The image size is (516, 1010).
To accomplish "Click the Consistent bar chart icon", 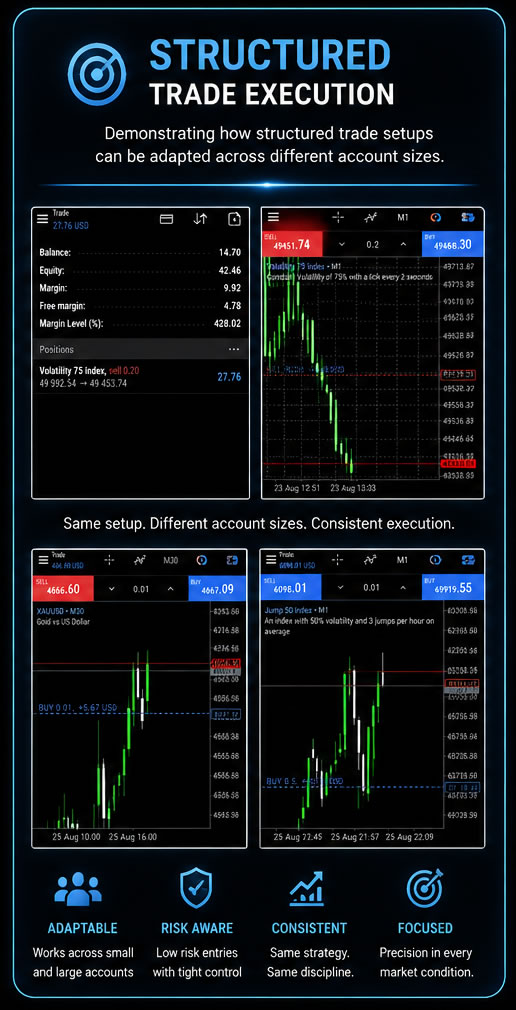I will tap(307, 888).
